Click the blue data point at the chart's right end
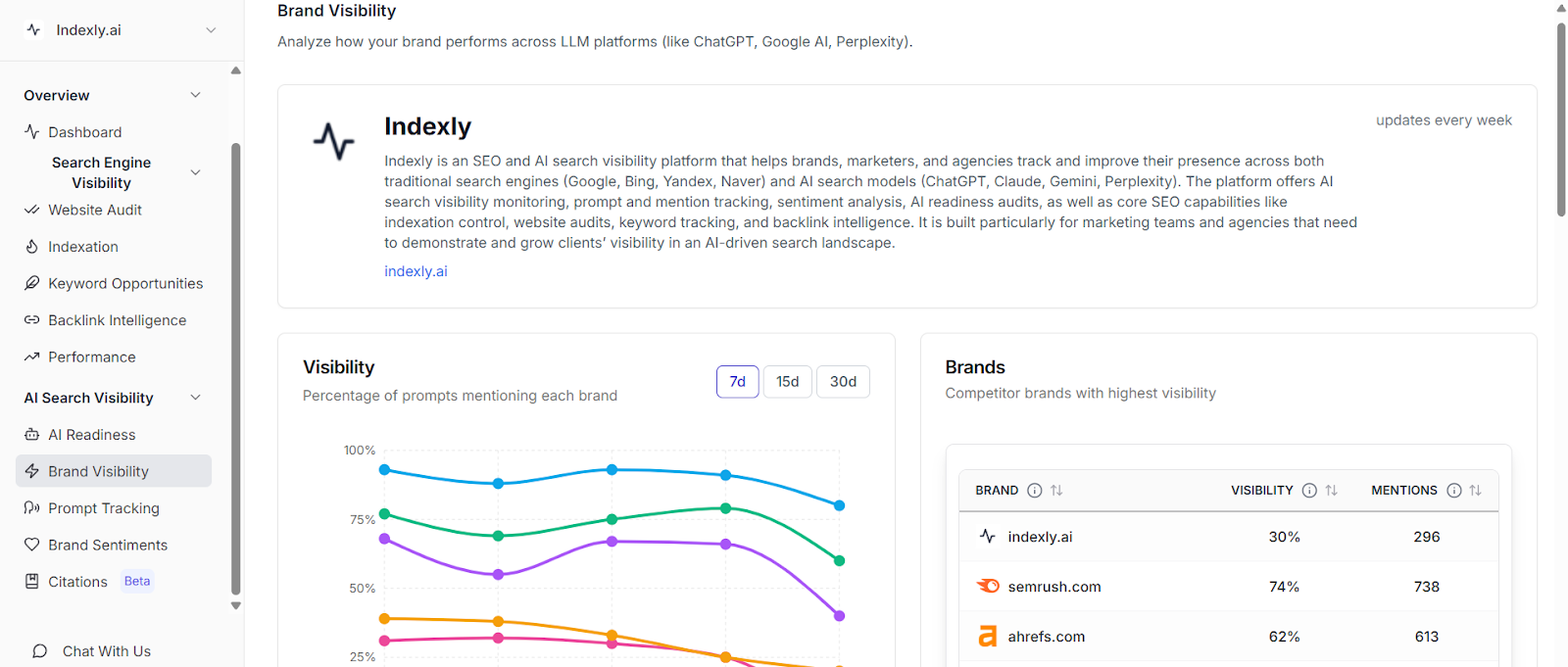The width and height of the screenshot is (1568, 667). pos(839,505)
